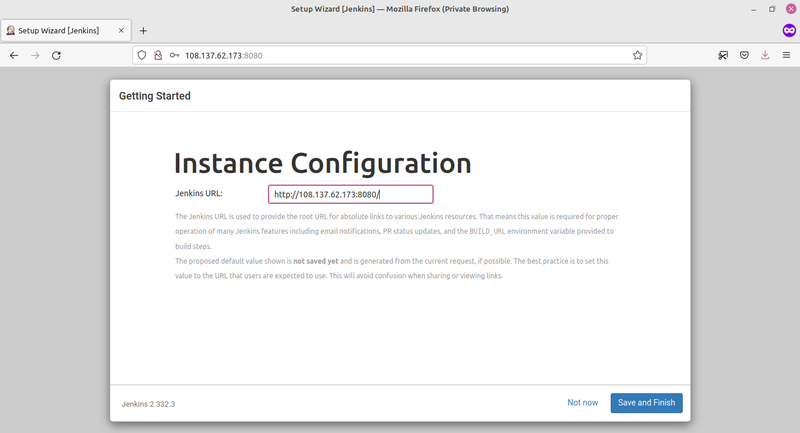Click the Jenkins favicon on the tab
This screenshot has height=433, width=800.
10,31
